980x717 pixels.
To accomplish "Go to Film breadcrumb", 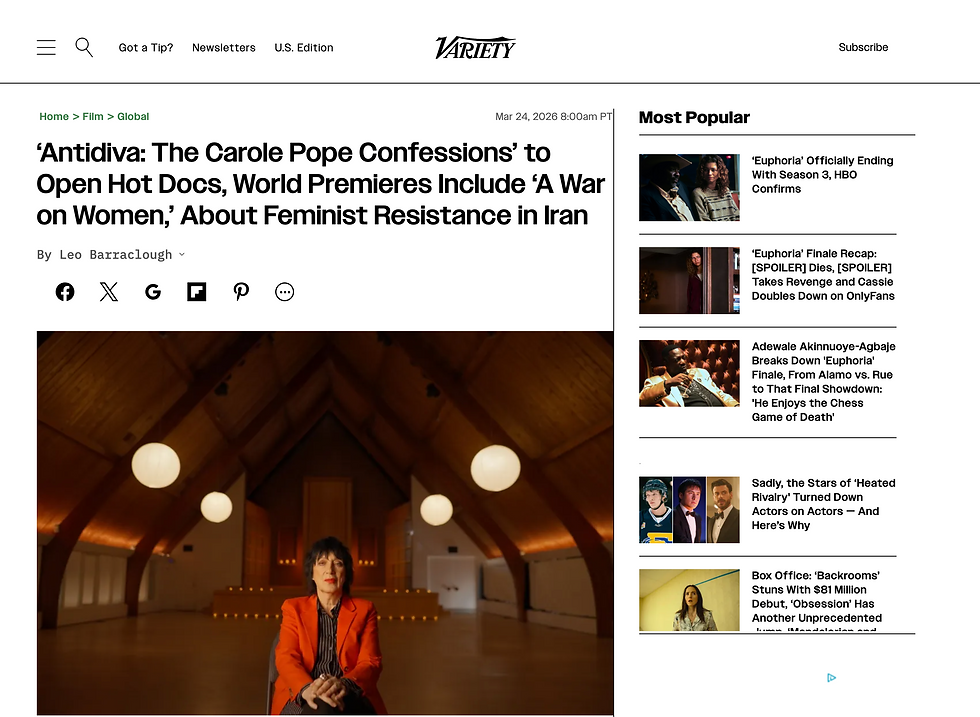I will [92, 116].
